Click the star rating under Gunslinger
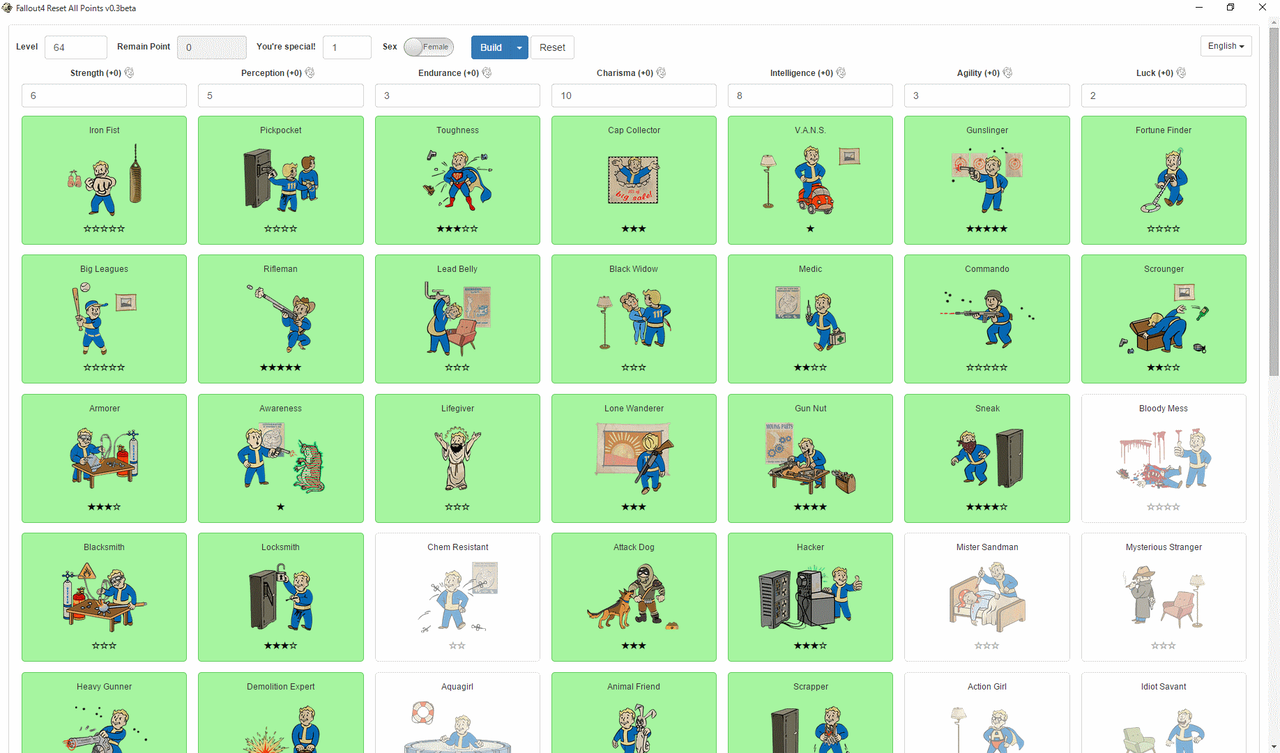Screen dimensions: 1280x753 pyautogui.click(x=988, y=229)
